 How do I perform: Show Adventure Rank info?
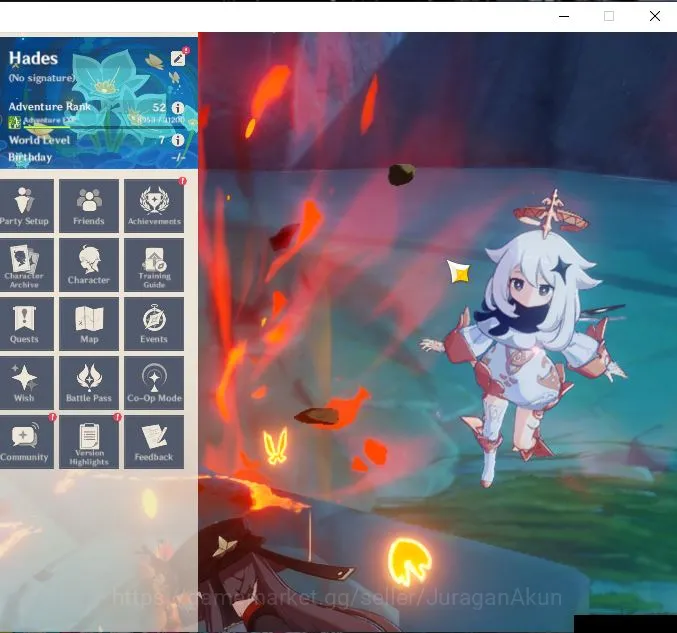click(178, 108)
